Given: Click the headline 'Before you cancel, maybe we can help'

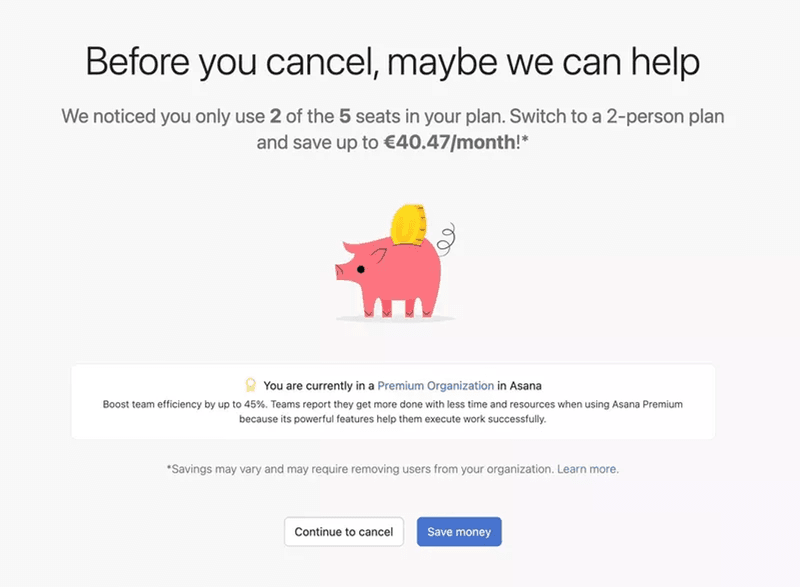Looking at the screenshot, I should [400, 62].
